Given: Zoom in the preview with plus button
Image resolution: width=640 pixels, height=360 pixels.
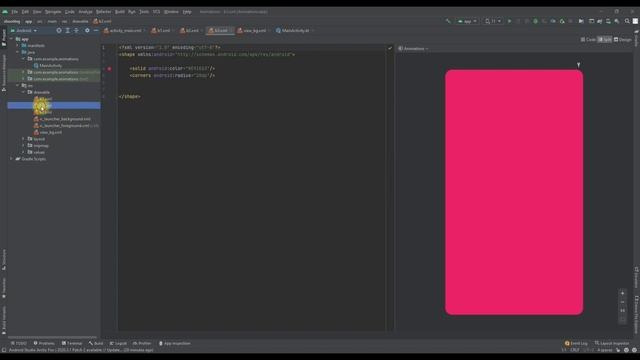Looking at the screenshot, I should 622,293.
